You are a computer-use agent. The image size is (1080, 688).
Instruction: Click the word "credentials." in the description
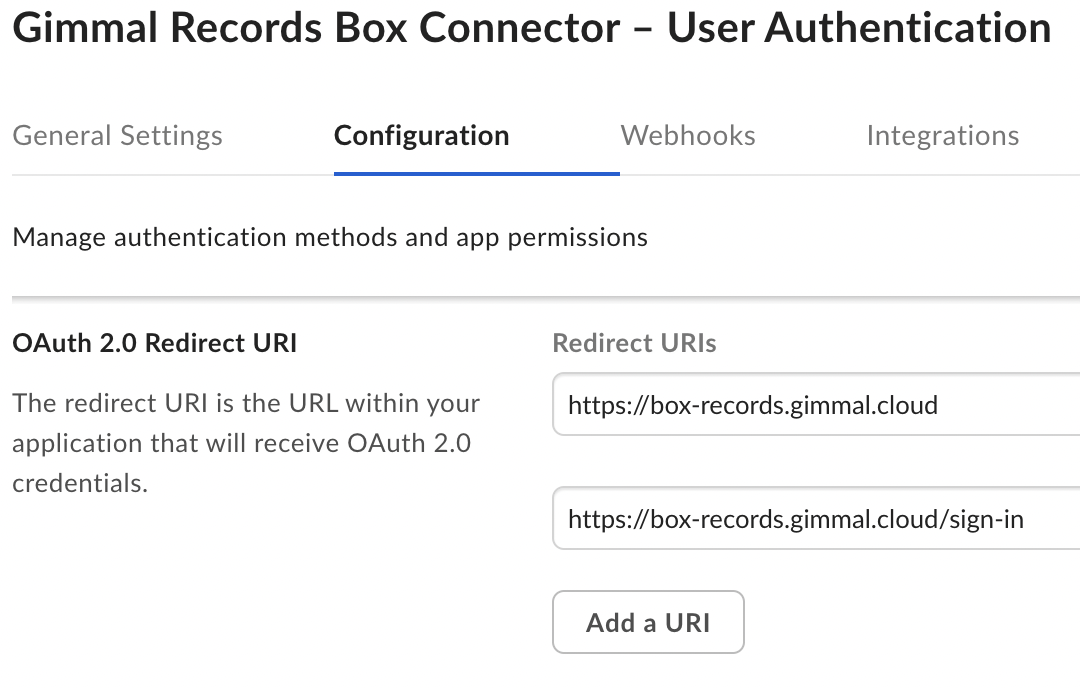pos(80,484)
